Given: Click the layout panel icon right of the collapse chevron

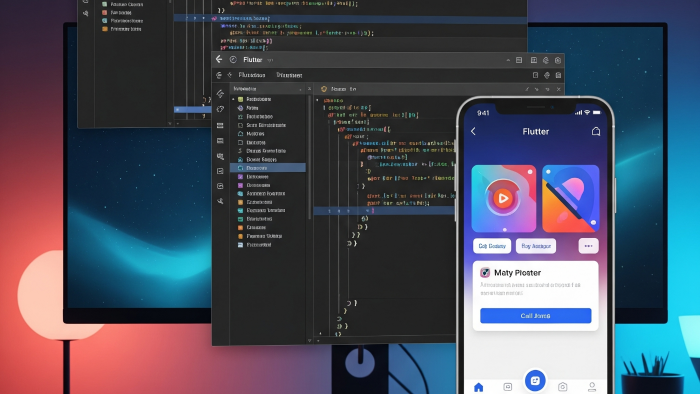Looking at the screenshot, I should (x=519, y=60).
